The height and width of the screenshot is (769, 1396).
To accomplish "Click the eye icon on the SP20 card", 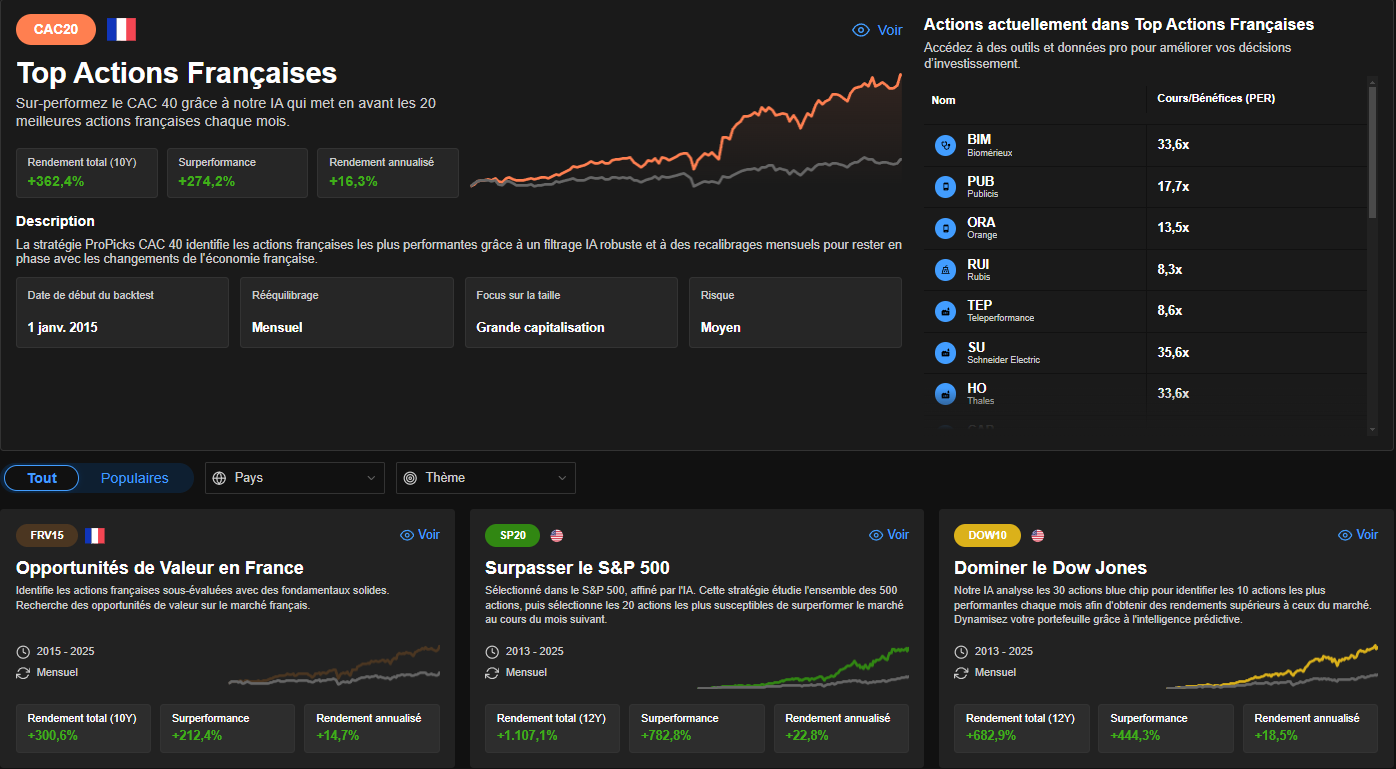I will pos(876,535).
